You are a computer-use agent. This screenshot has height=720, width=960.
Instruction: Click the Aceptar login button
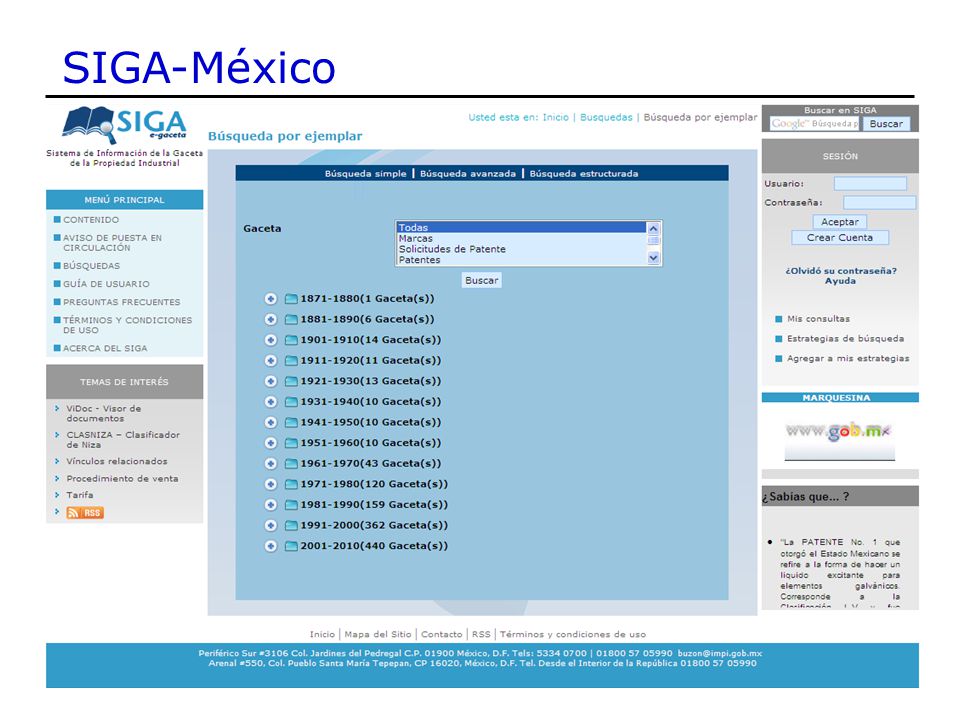tap(839, 222)
